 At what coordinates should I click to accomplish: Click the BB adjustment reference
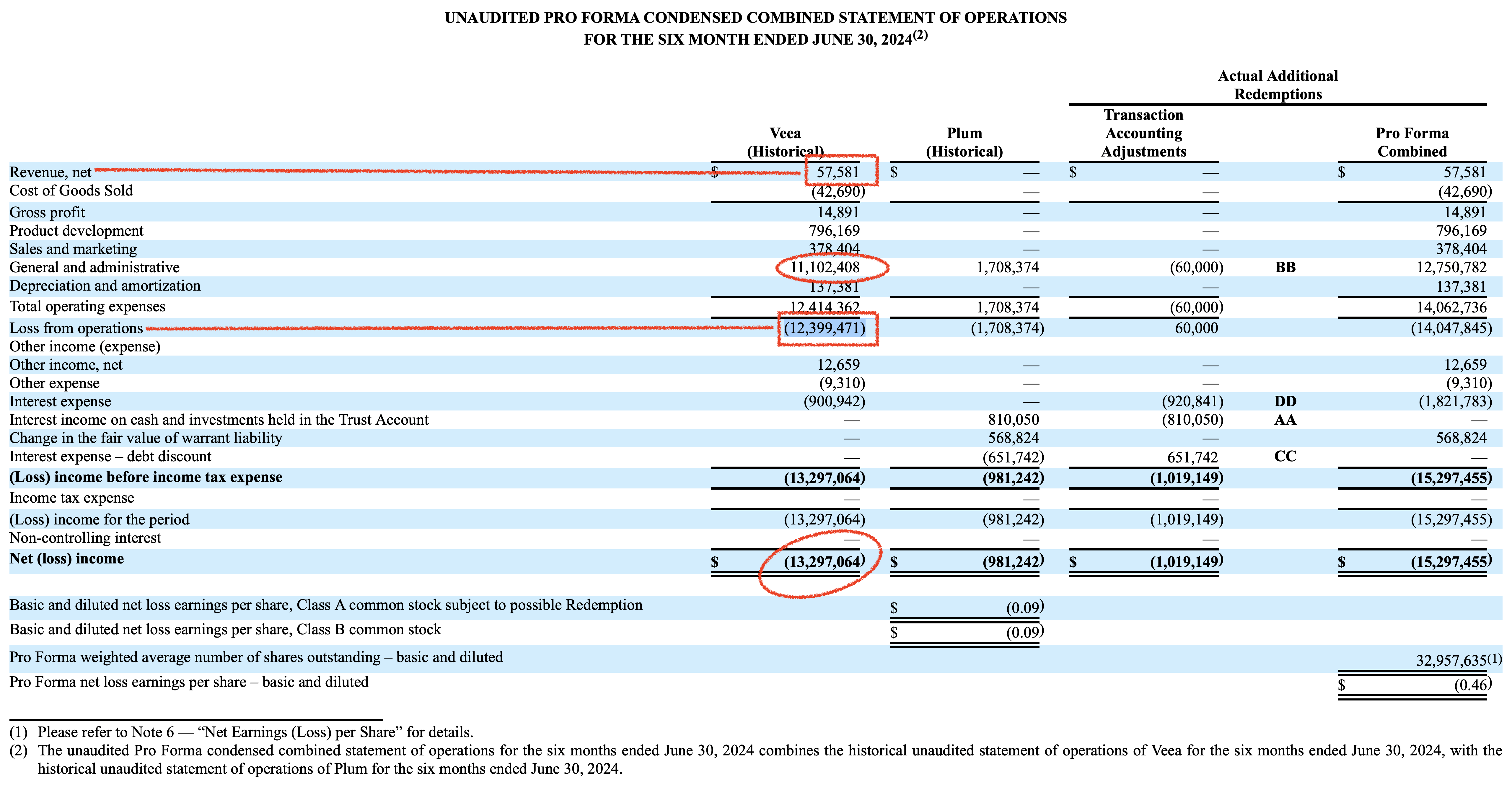1285,268
